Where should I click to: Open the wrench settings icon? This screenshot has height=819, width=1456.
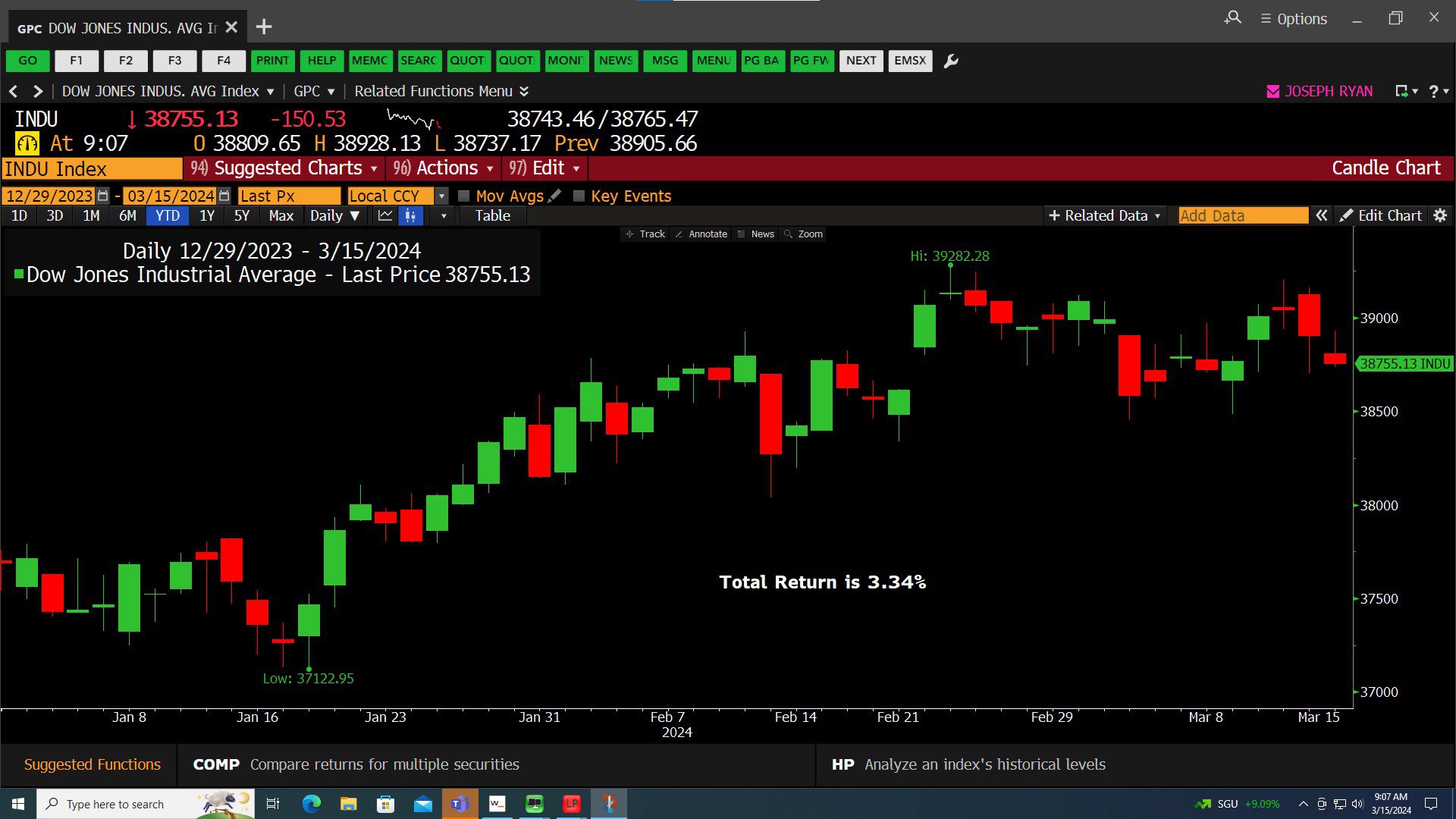(x=951, y=61)
